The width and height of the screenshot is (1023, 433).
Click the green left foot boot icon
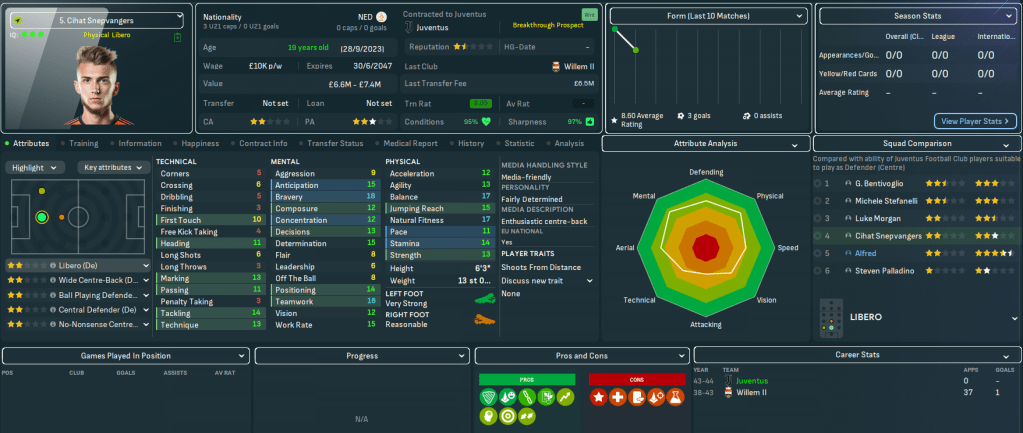483,300
